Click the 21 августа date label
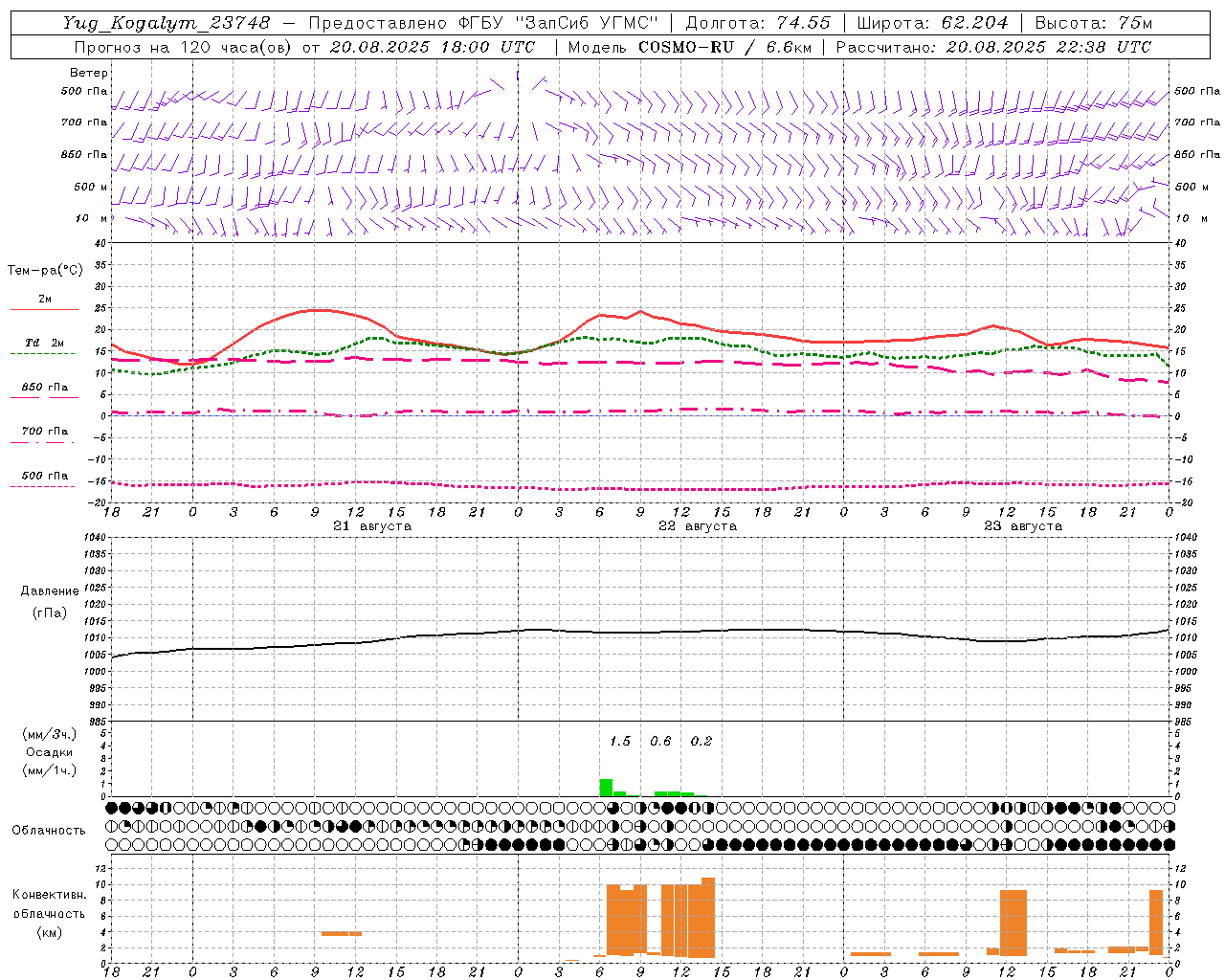The width and height of the screenshot is (1225, 980). coord(372,526)
